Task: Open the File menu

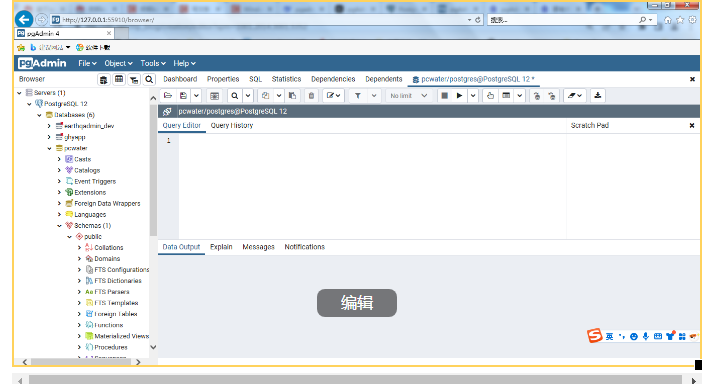Action: pyautogui.click(x=87, y=64)
